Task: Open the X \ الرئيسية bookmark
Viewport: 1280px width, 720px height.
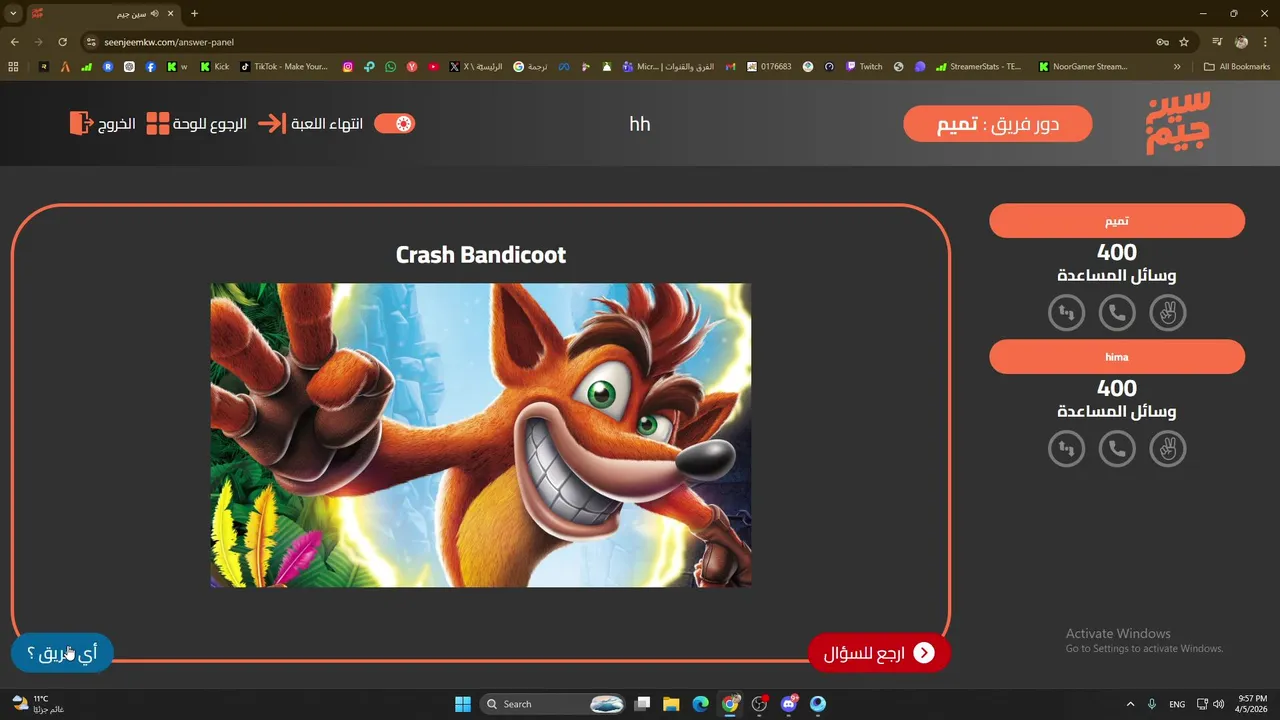Action: pos(476,67)
